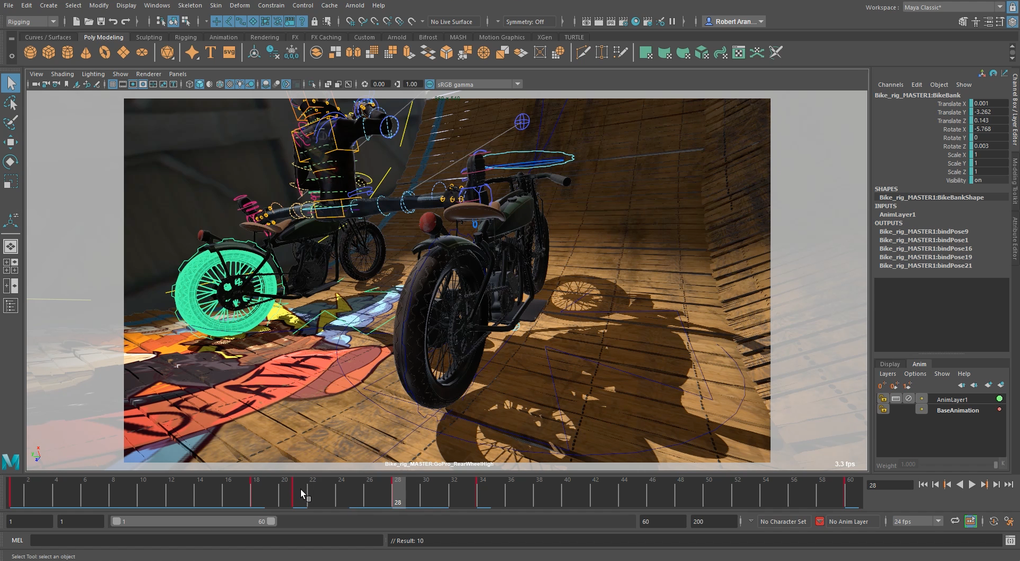Jump to the end of playback range
This screenshot has width=1020, height=561.
[x=1008, y=484]
